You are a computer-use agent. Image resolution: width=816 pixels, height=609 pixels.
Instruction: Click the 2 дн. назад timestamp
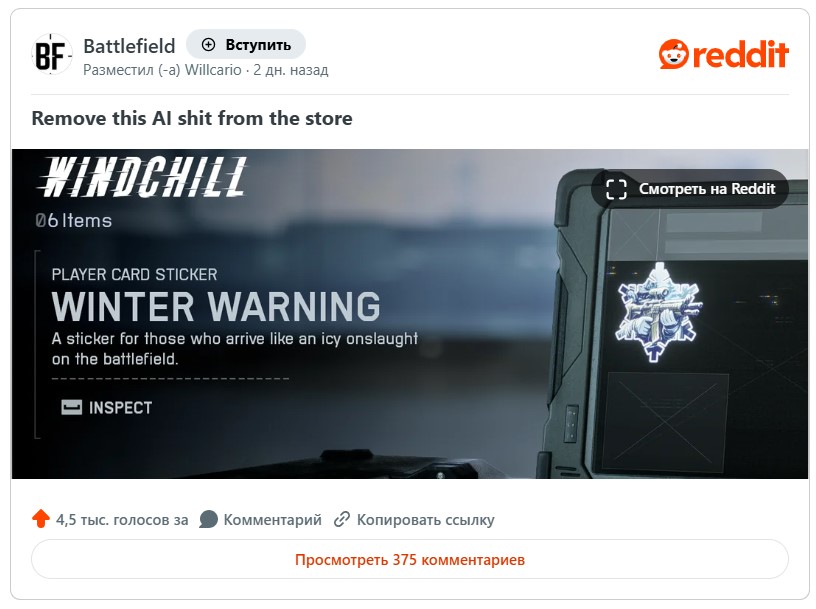pos(291,70)
